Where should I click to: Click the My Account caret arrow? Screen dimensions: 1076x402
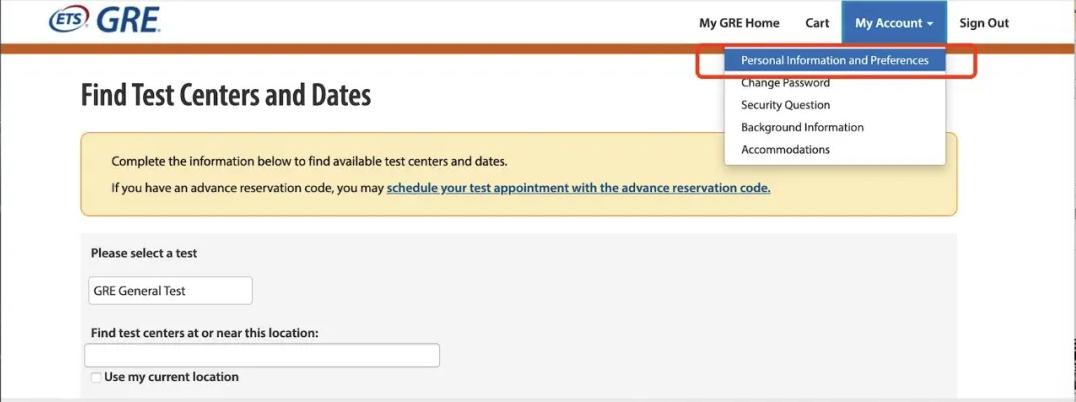point(930,23)
